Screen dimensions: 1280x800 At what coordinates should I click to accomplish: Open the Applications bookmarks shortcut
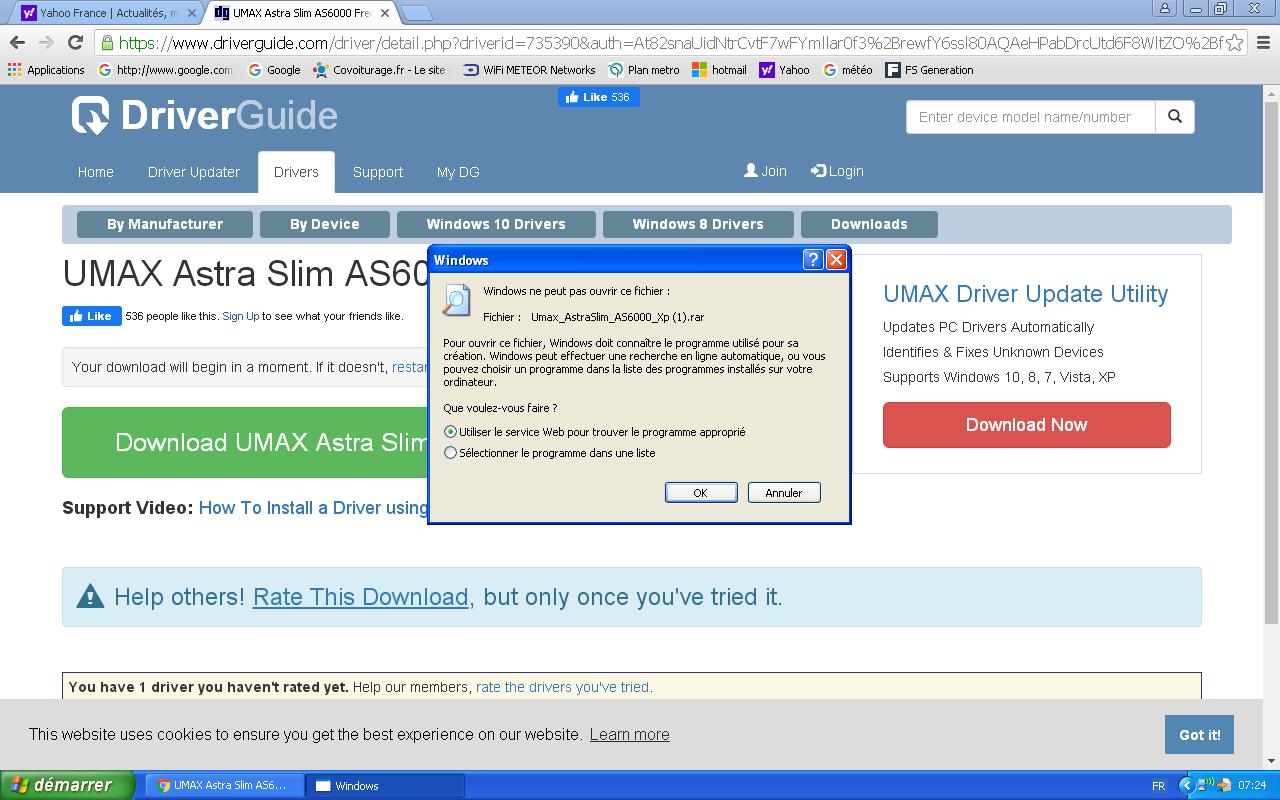46,70
